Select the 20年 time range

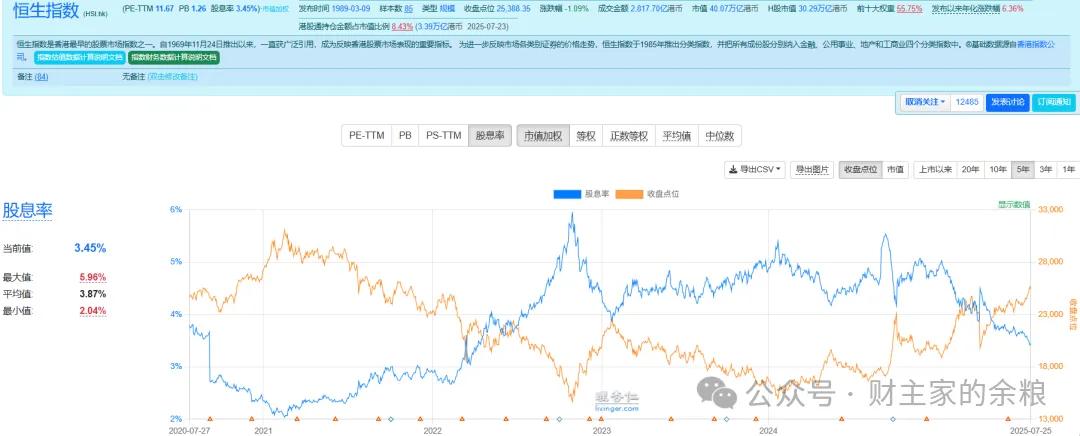[x=970, y=169]
